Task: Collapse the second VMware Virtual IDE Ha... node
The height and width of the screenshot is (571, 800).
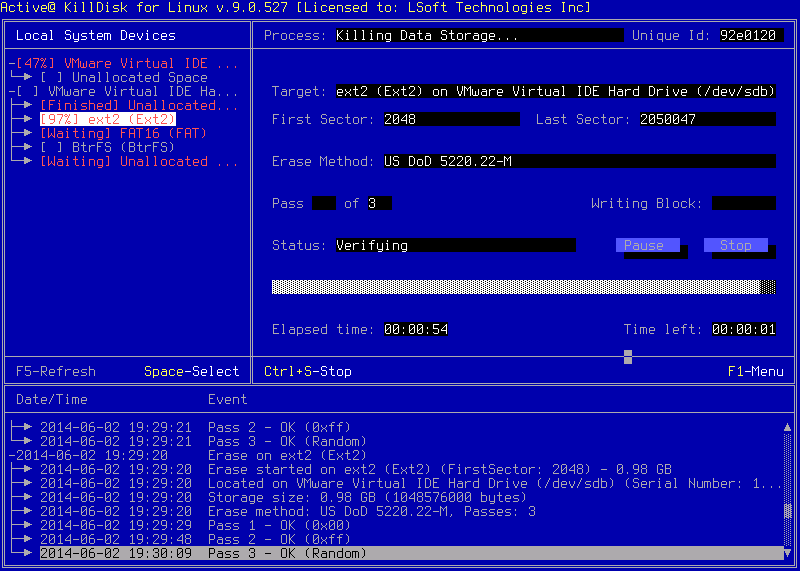Action: tap(11, 91)
